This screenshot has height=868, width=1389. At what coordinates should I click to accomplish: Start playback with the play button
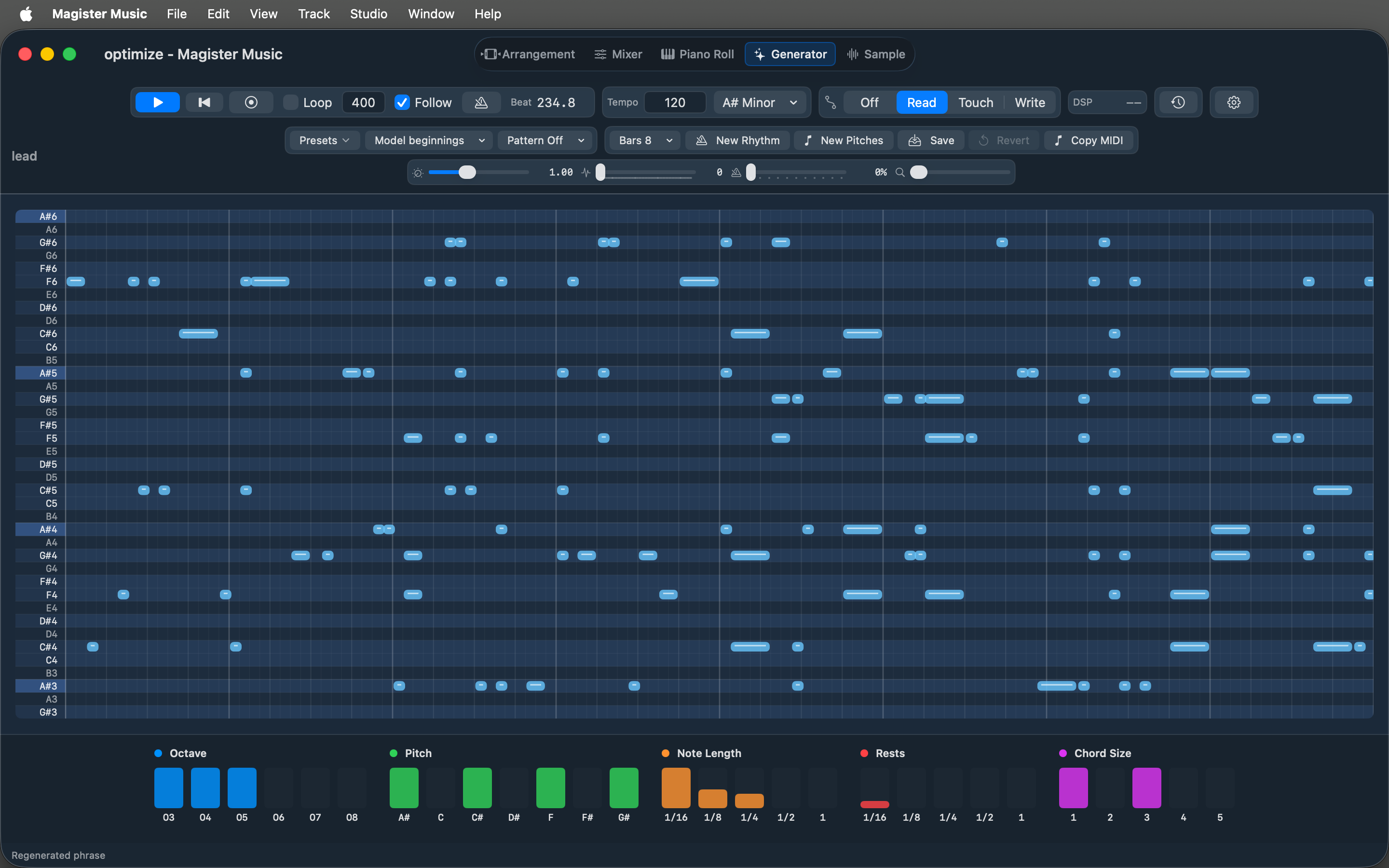click(157, 102)
